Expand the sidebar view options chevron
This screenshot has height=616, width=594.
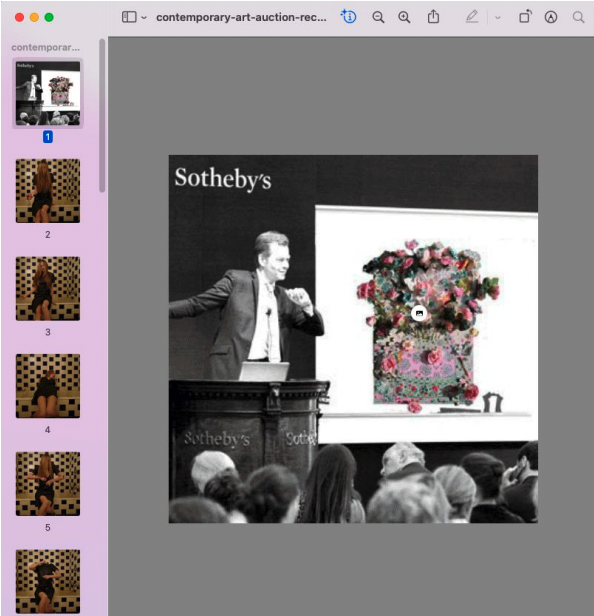144,18
